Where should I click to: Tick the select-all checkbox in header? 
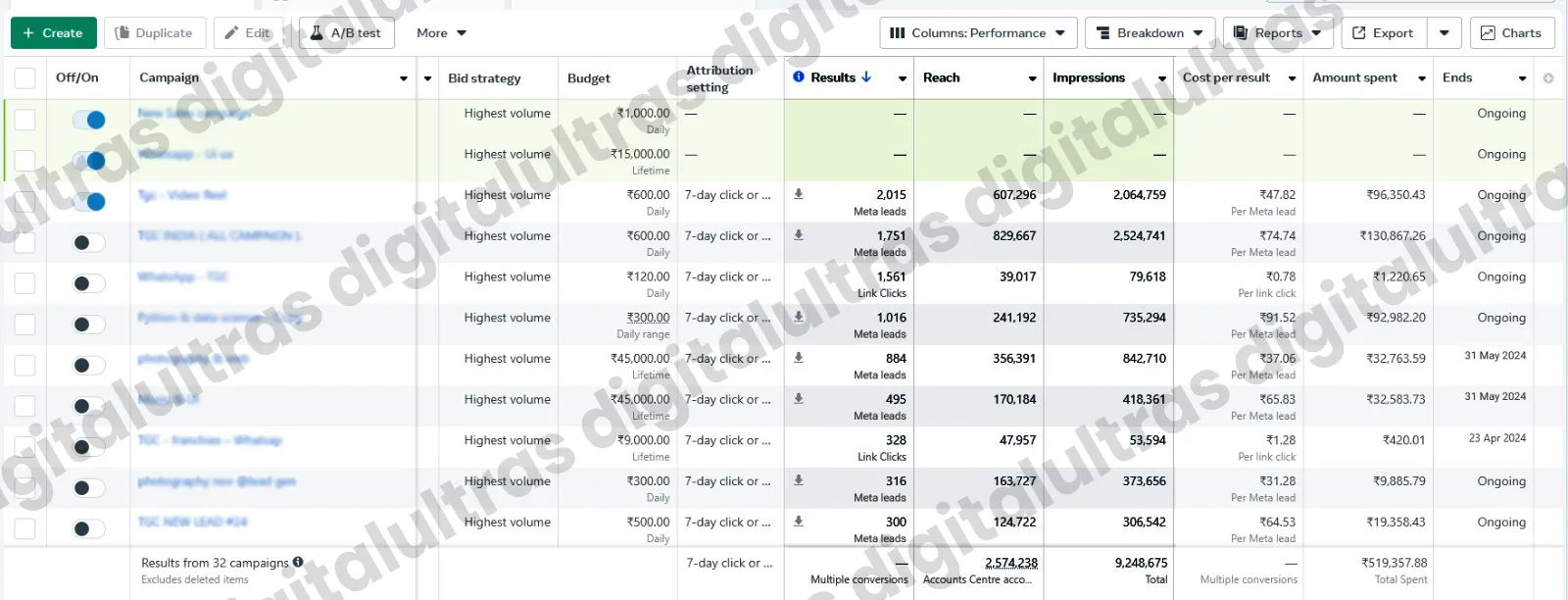(24, 78)
